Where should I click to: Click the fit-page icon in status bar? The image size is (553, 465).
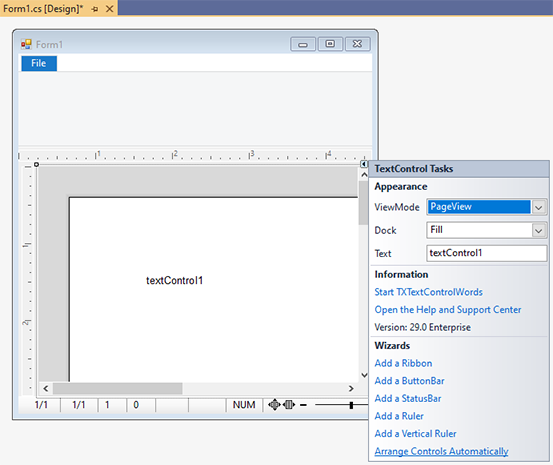(274, 405)
